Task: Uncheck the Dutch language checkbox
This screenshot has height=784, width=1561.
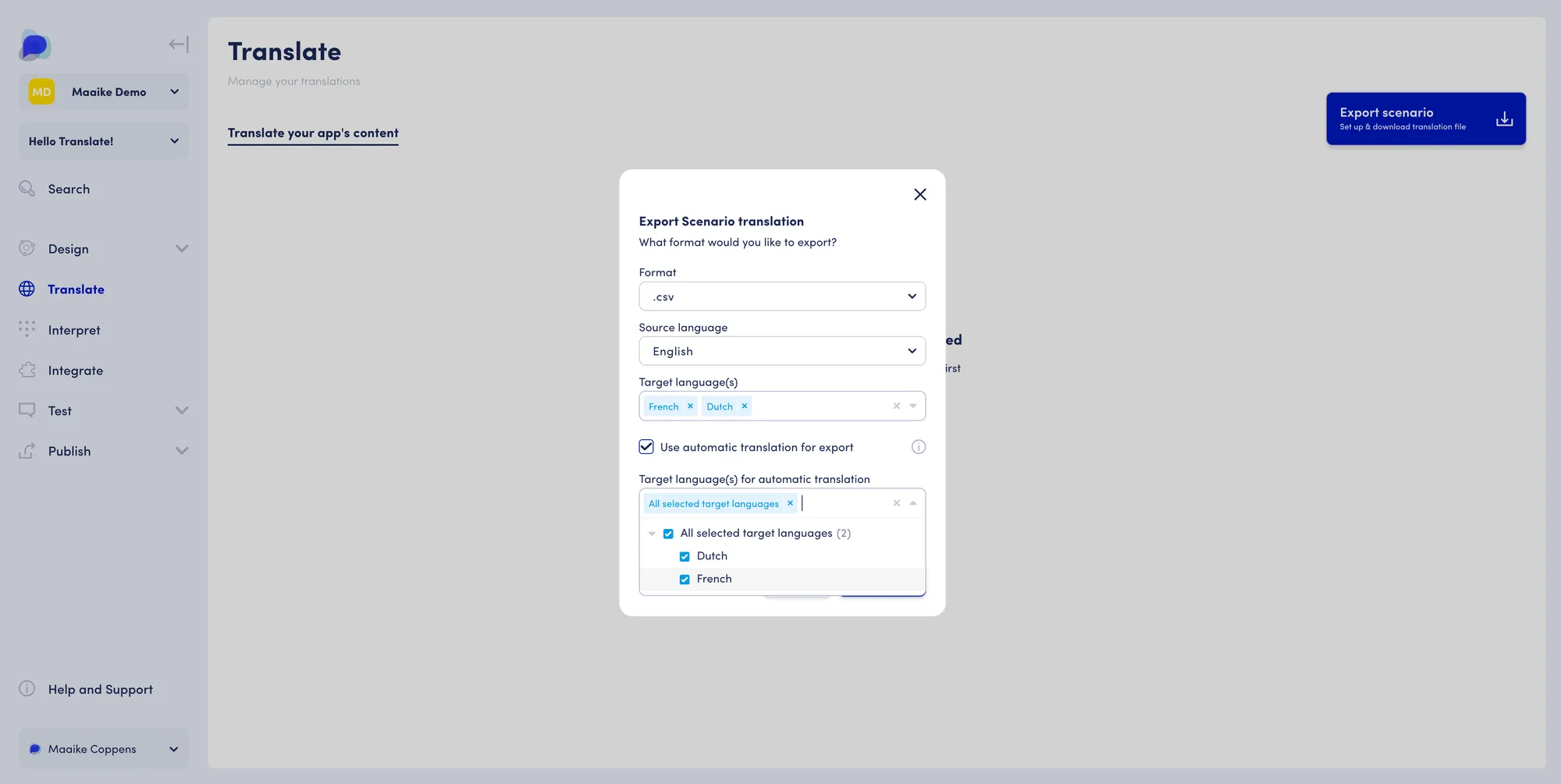Action: [x=684, y=556]
